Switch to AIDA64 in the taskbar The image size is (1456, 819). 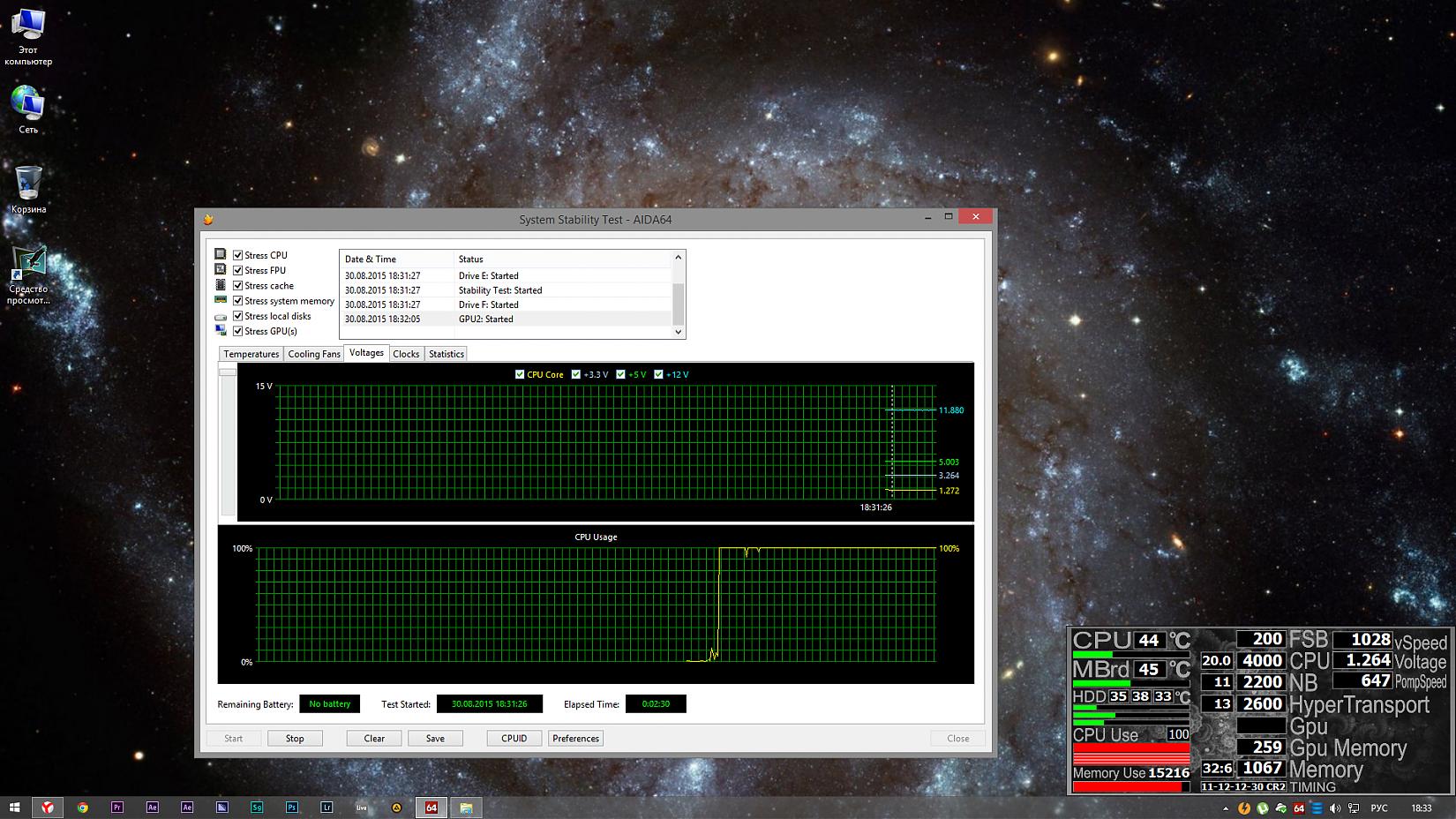432,808
